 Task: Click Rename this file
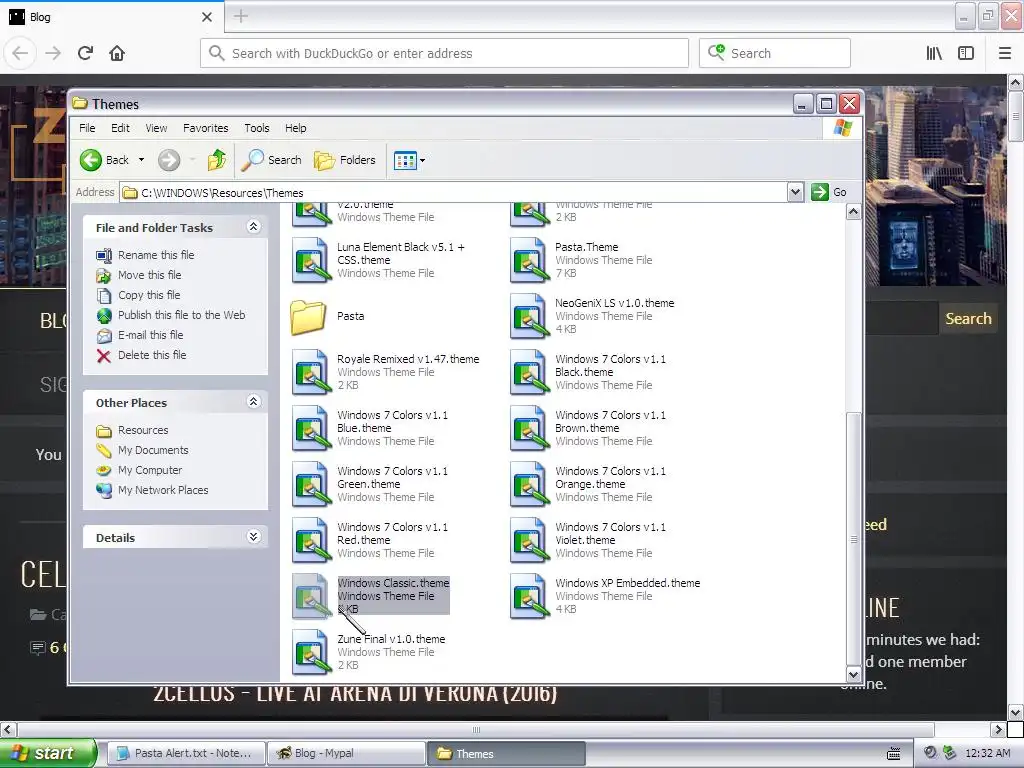156,255
